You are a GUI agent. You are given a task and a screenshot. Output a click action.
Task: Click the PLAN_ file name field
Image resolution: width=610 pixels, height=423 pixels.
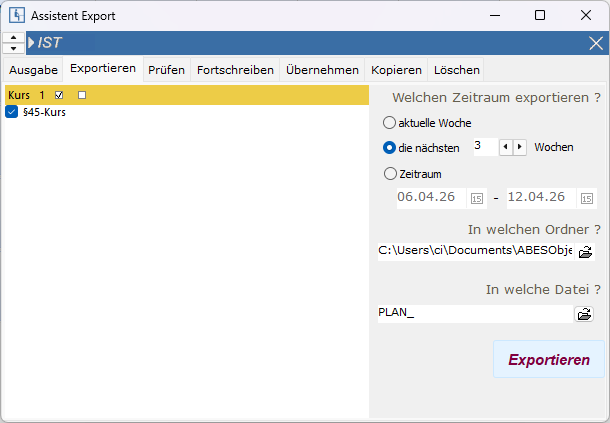[x=470, y=313]
